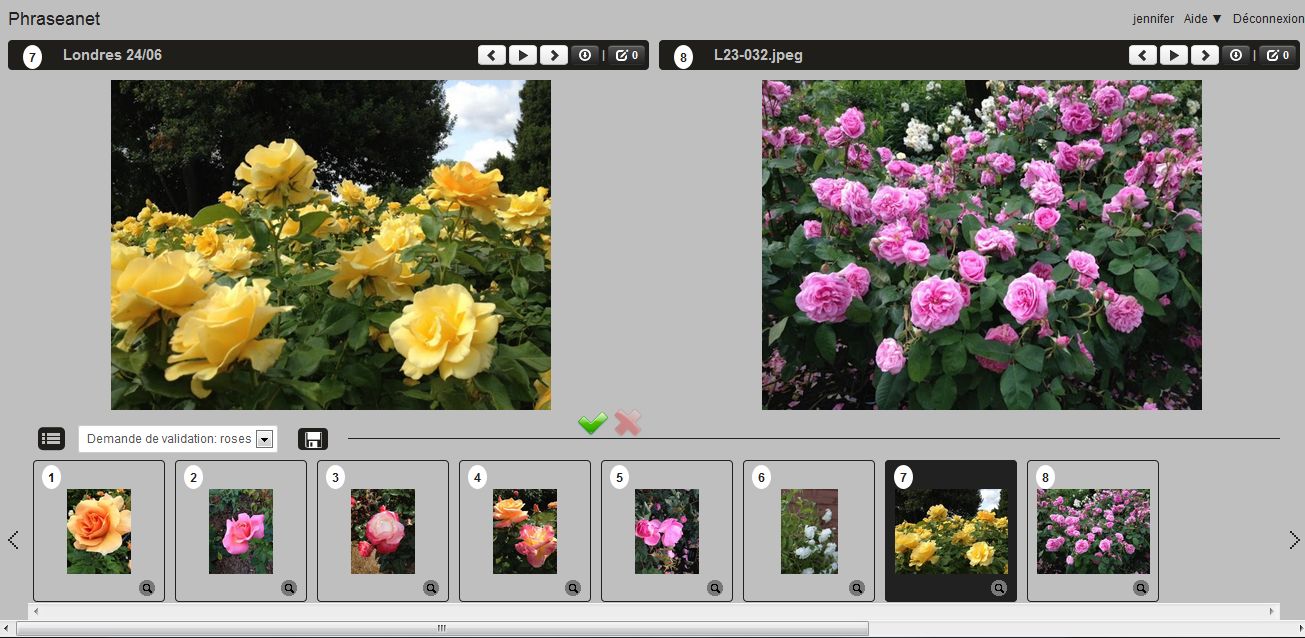Go to previous image in Londres 24/06 panel
The height and width of the screenshot is (638, 1305).
[491, 55]
